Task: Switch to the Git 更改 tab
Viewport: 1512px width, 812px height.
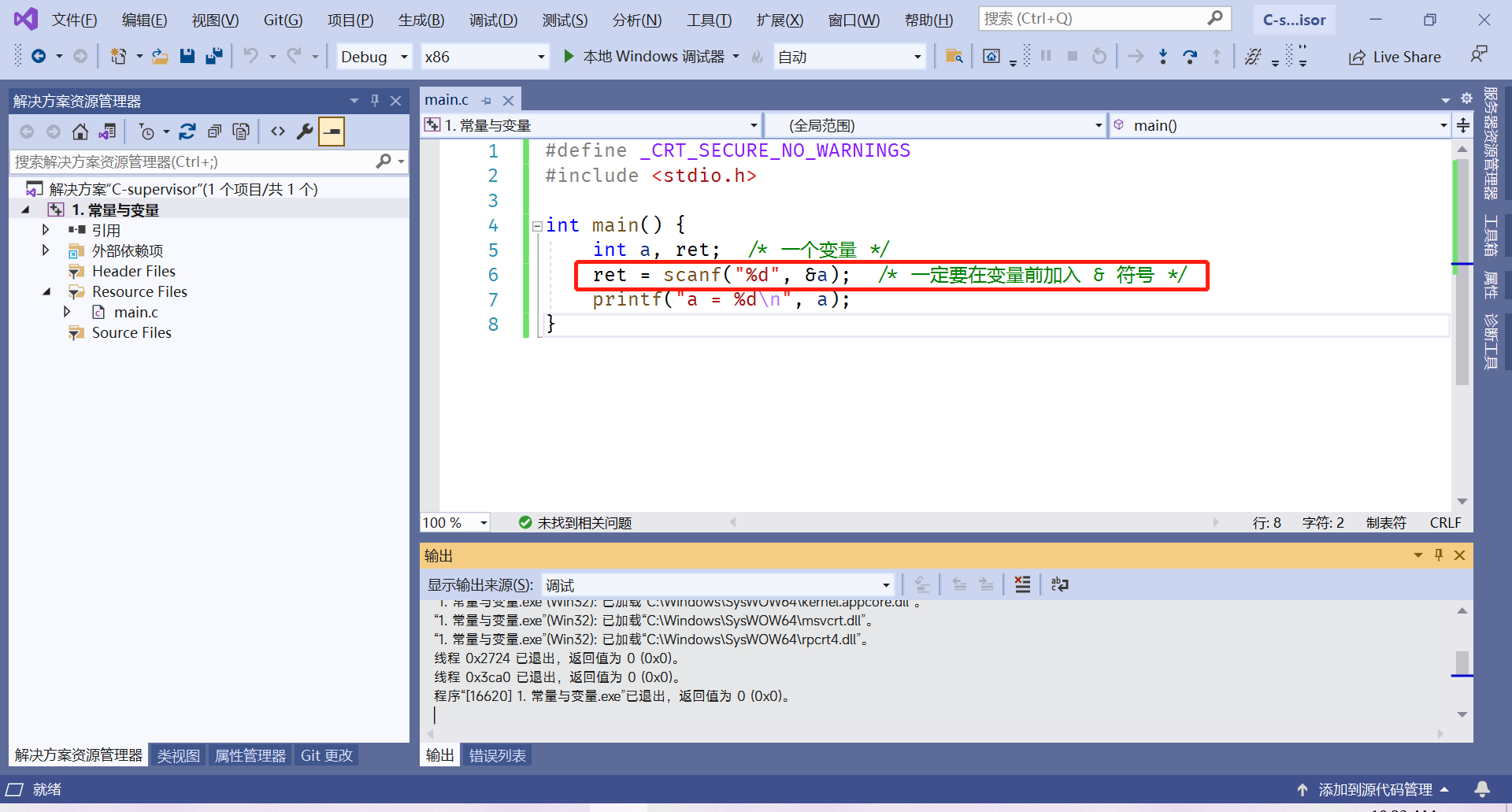Action: pos(326,755)
